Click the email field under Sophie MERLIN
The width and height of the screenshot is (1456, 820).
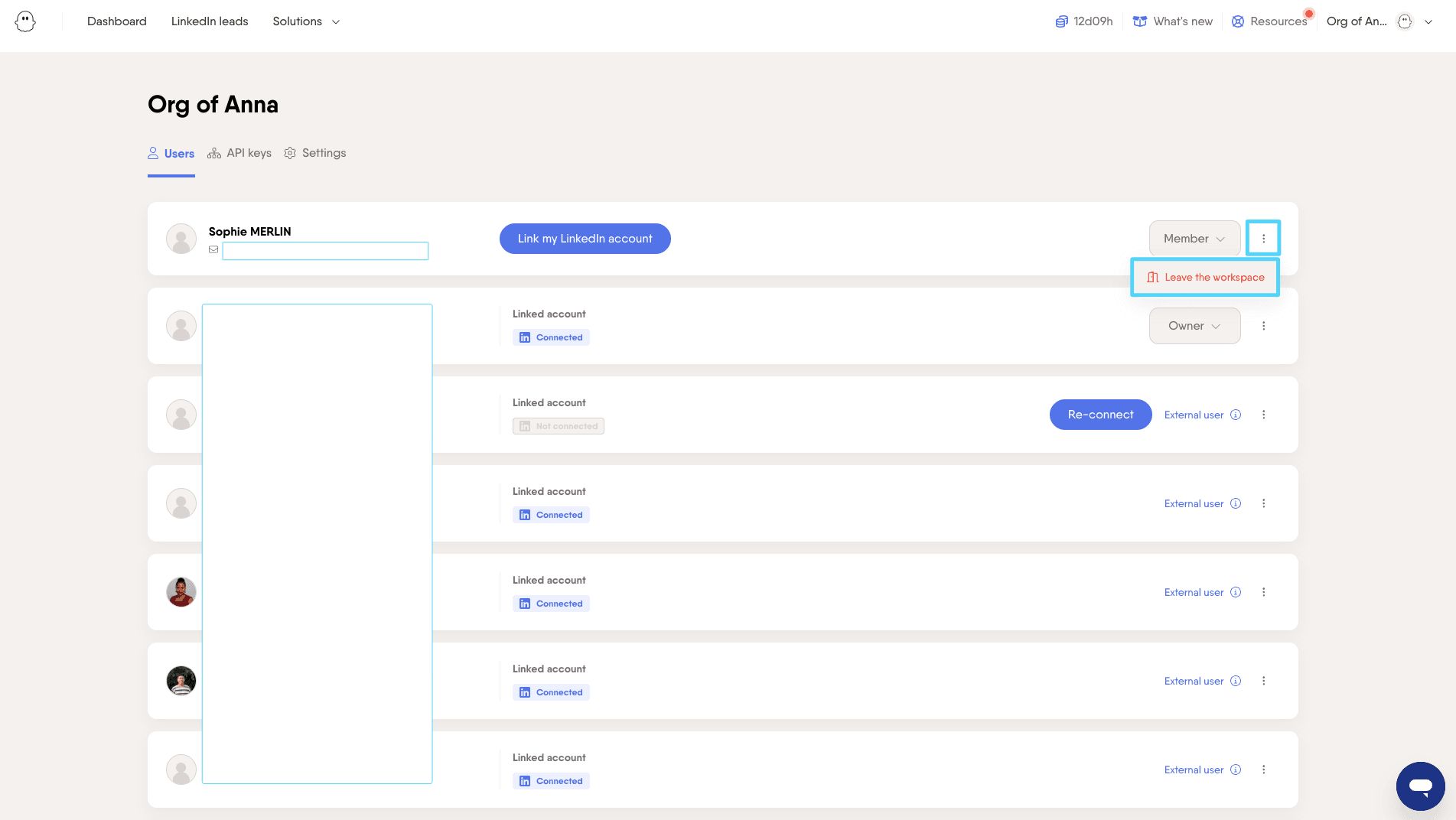click(325, 251)
